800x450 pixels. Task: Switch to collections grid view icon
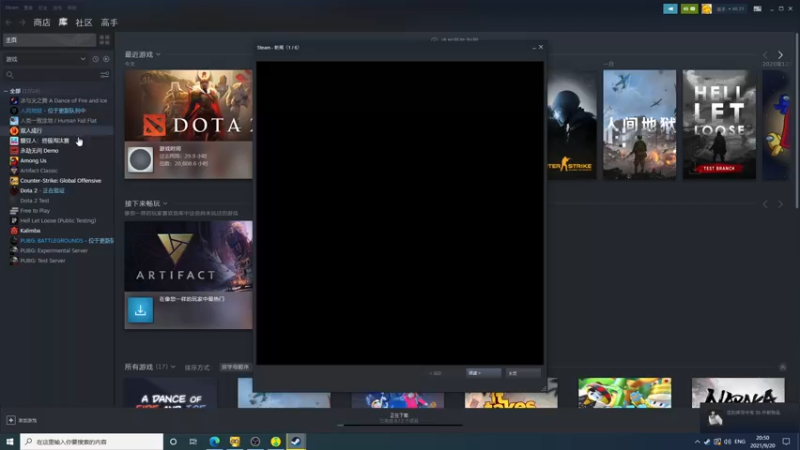[x=105, y=40]
